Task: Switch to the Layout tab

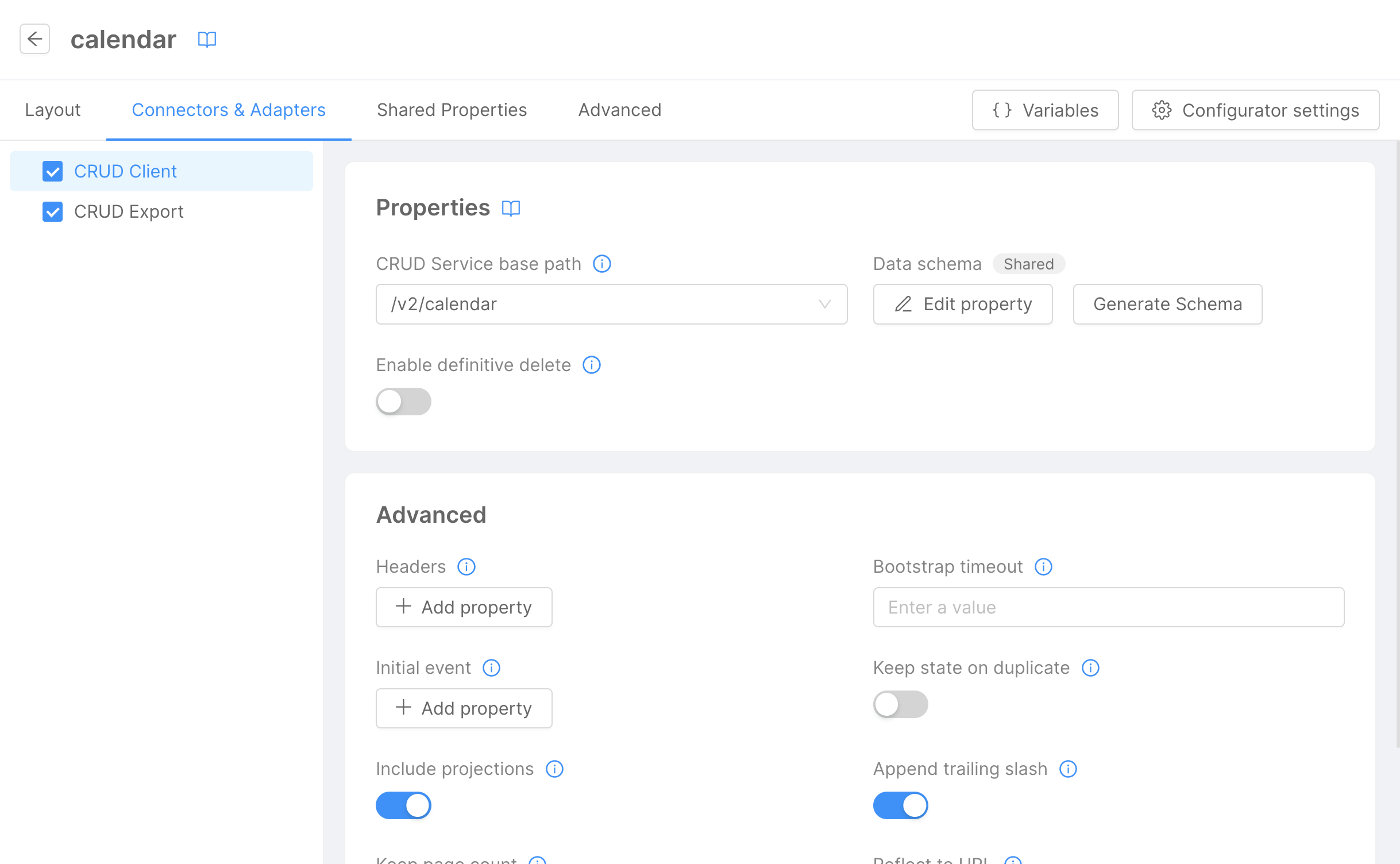Action: tap(52, 110)
